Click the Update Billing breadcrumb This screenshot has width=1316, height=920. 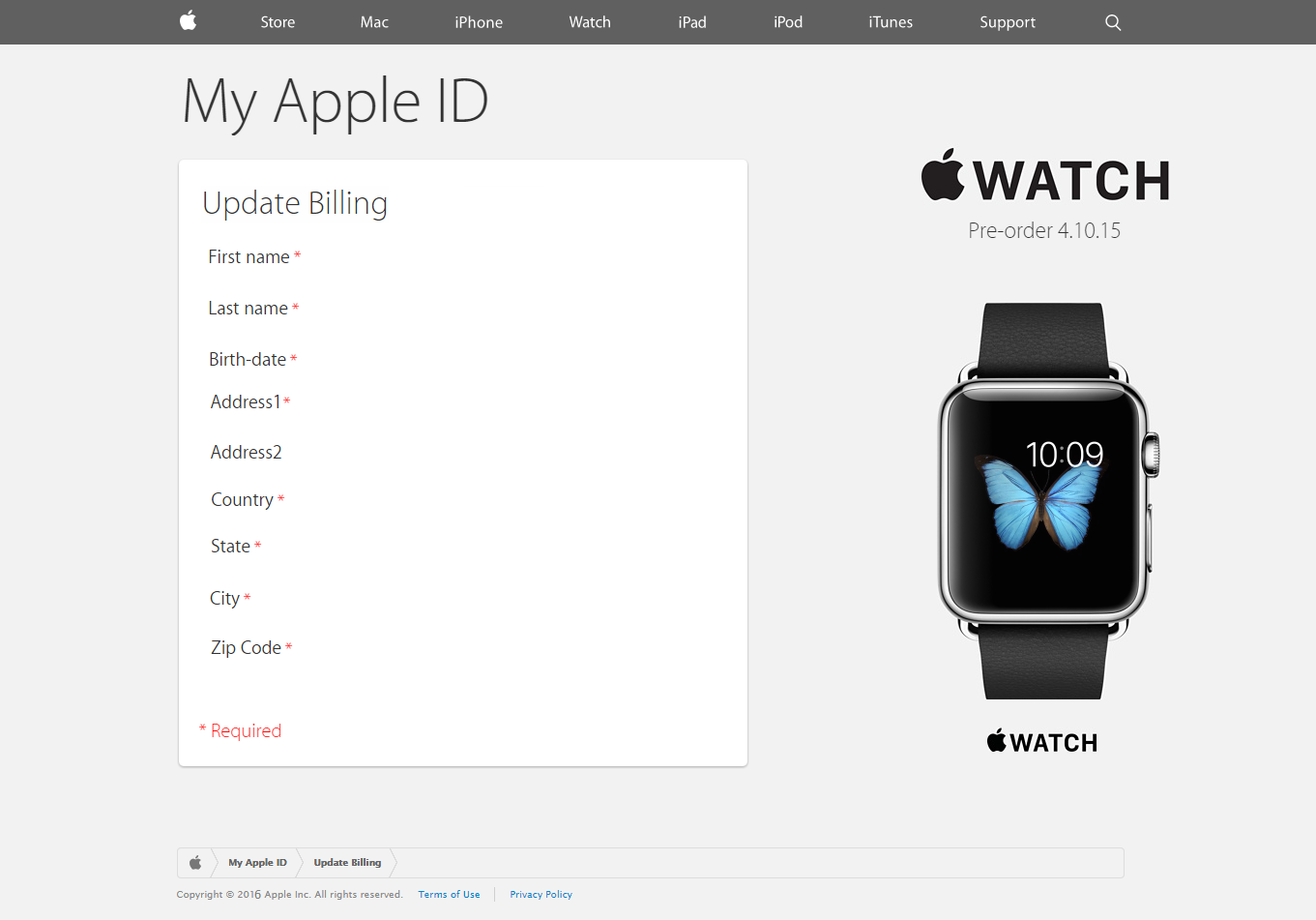click(x=347, y=862)
